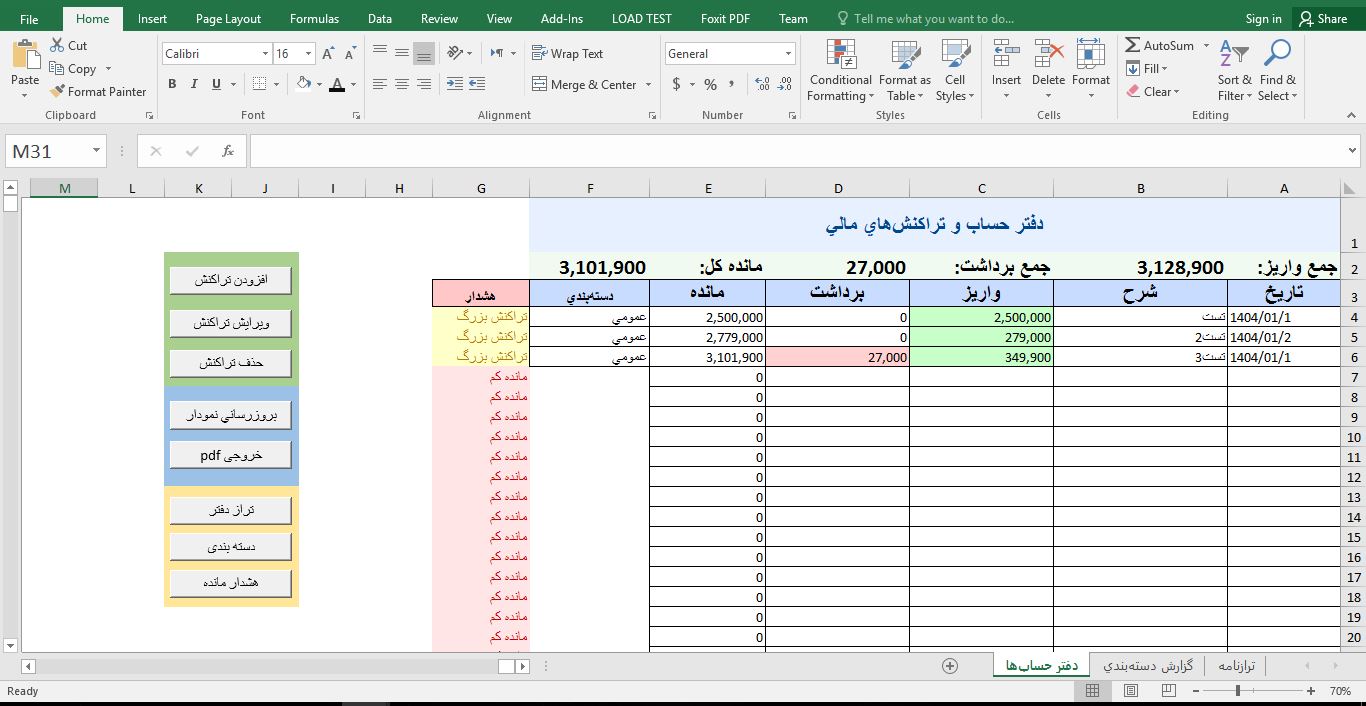The width and height of the screenshot is (1366, 706).
Task: Toggle Italic text formatting
Action: pos(194,85)
